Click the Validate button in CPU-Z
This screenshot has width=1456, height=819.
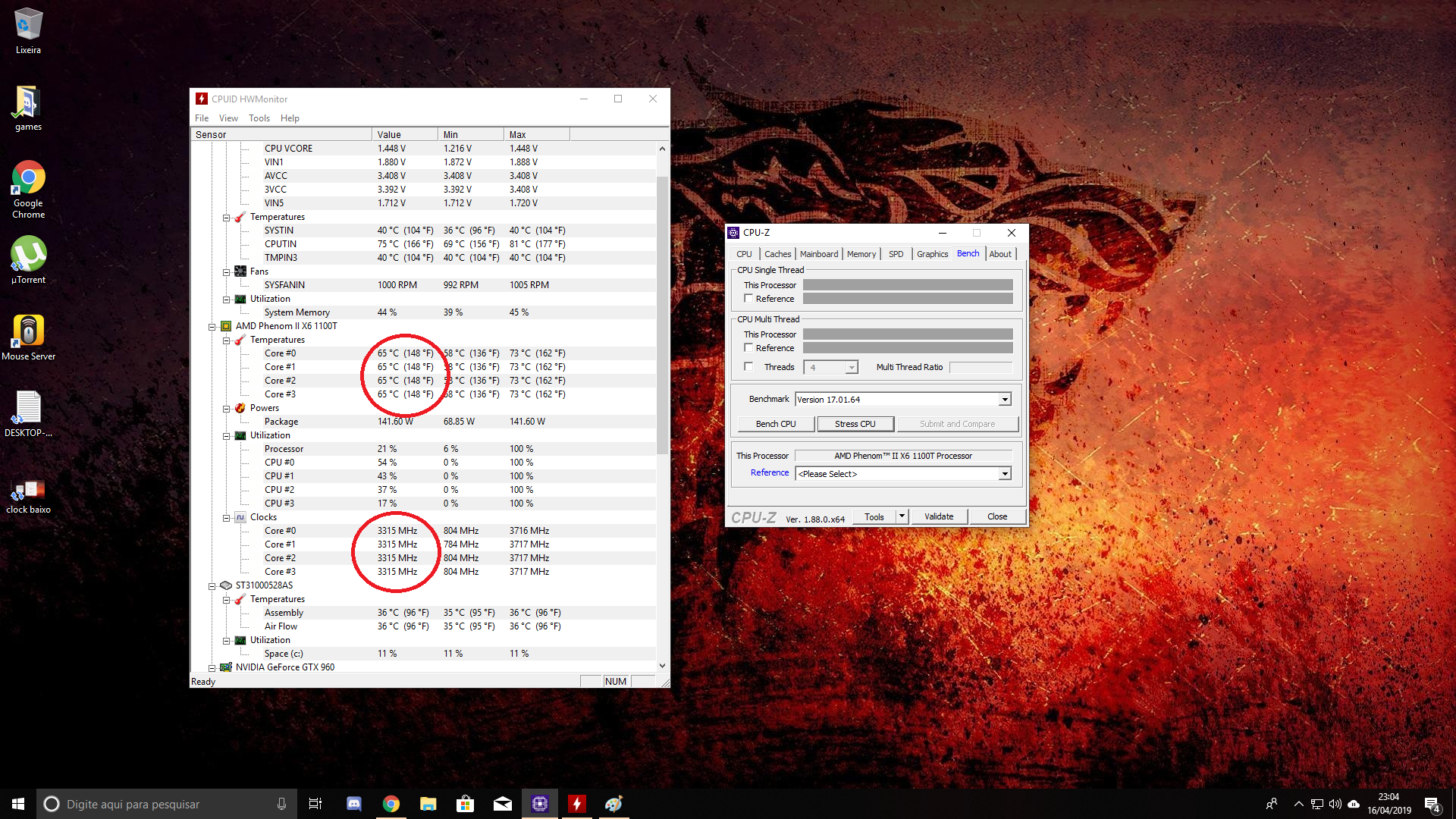tap(939, 516)
